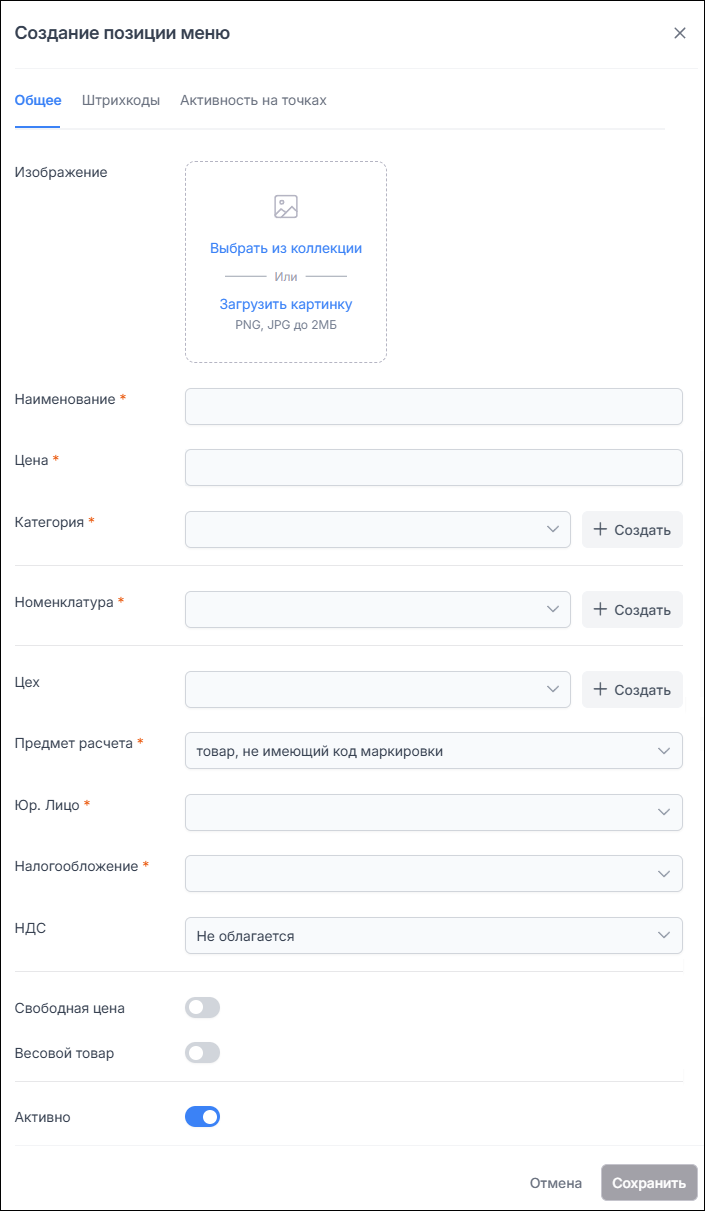This screenshot has height=1211, width=705.
Task: Click the plus icon next to Цех dropdown
Action: click(x=600, y=689)
